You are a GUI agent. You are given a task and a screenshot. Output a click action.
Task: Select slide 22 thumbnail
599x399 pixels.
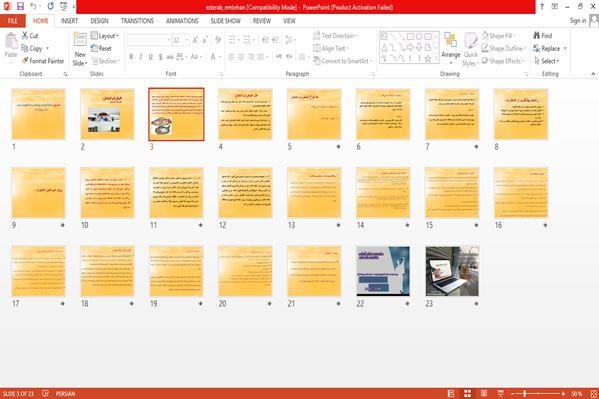383,271
